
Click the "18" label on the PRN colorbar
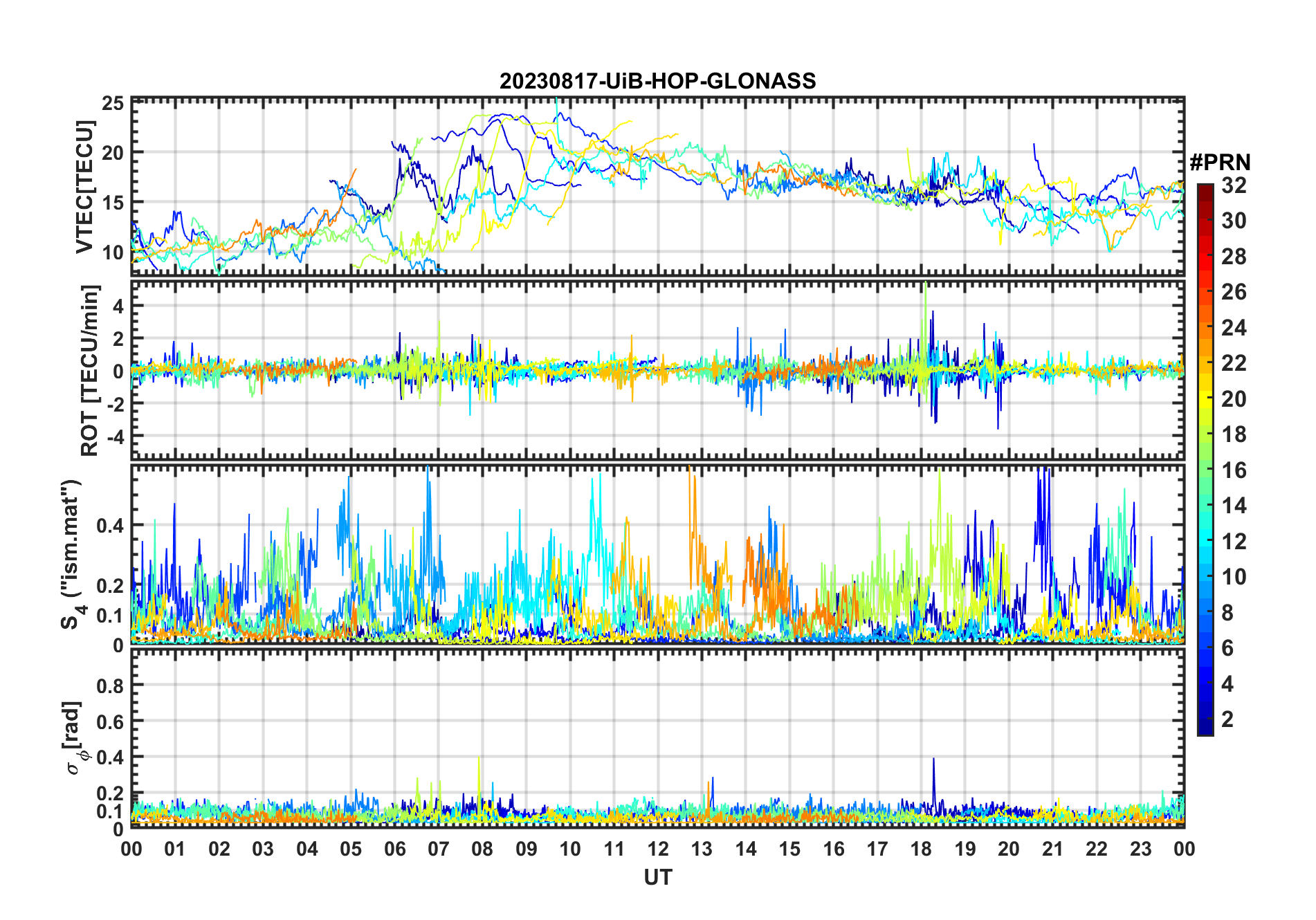1234,434
